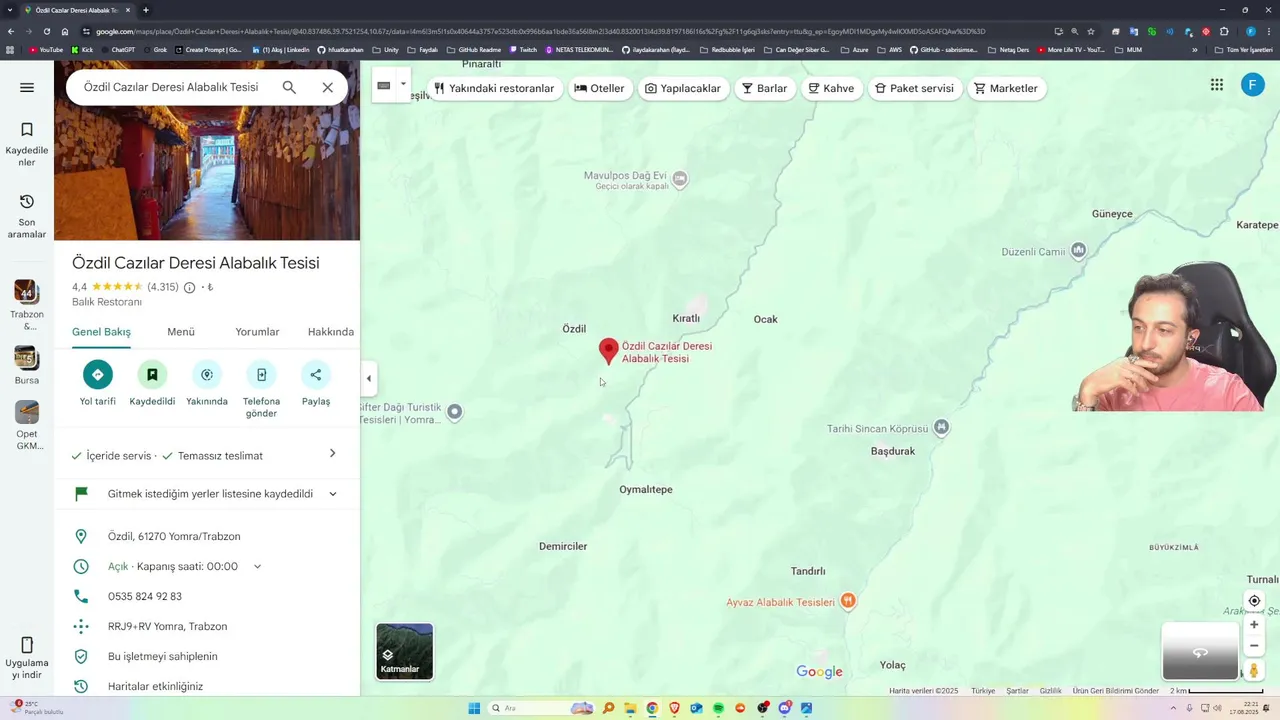Viewport: 1280px width, 720px height.
Task: Click the Oteller chip
Action: (599, 88)
